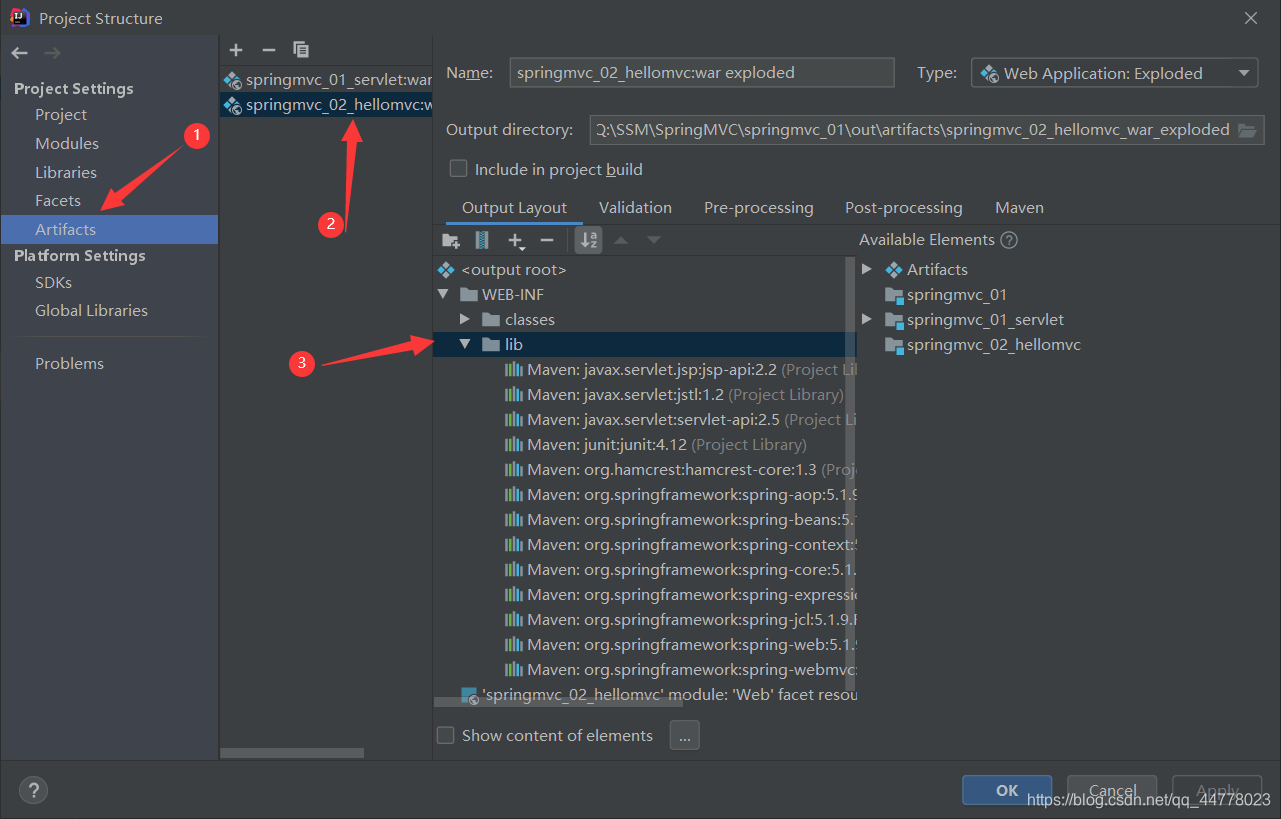This screenshot has width=1281, height=819.
Task: Select the output root node
Action: click(503, 270)
